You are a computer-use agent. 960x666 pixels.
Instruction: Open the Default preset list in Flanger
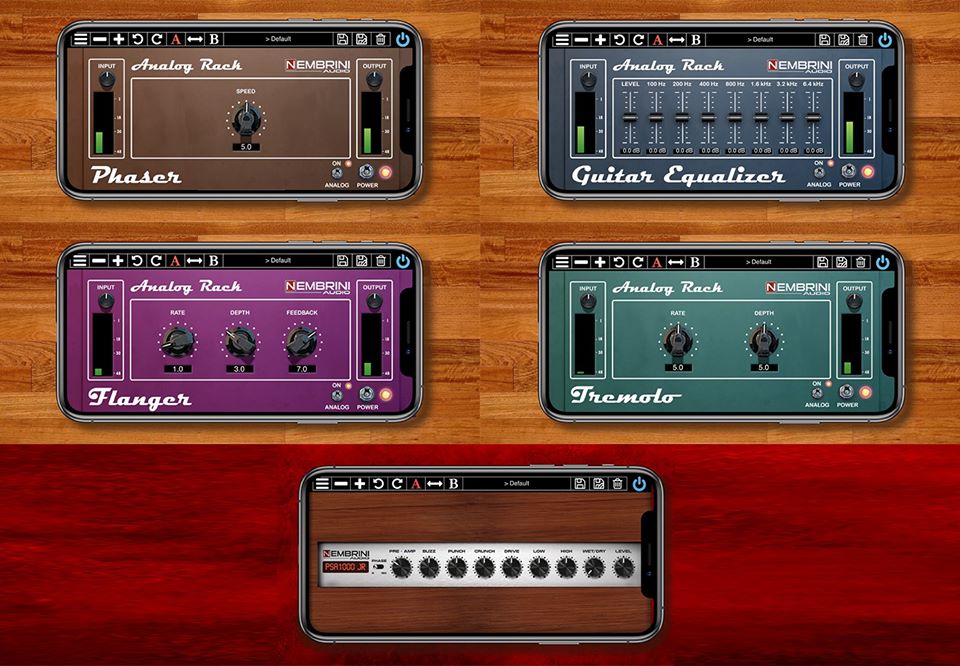[x=278, y=261]
